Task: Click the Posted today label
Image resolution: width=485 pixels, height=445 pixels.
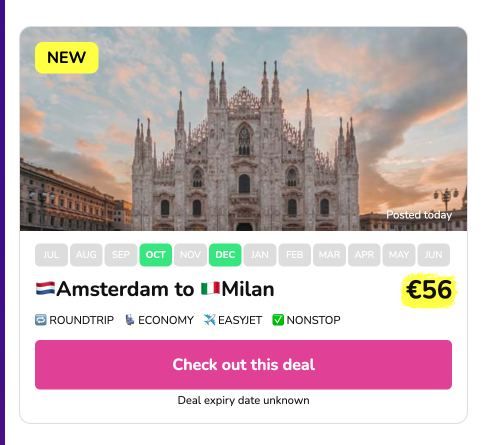Action: click(419, 215)
